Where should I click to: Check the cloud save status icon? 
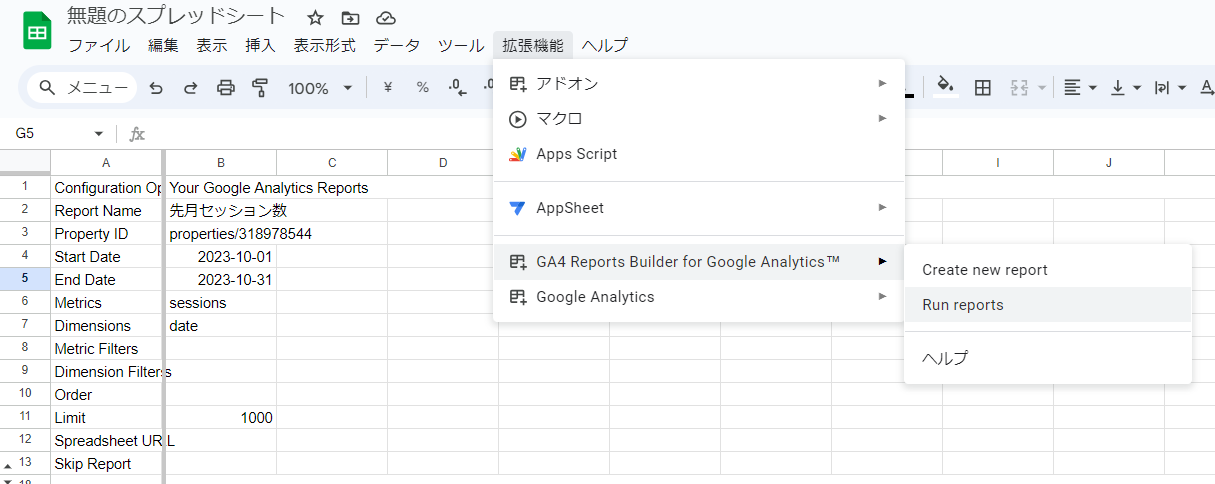[x=385, y=18]
